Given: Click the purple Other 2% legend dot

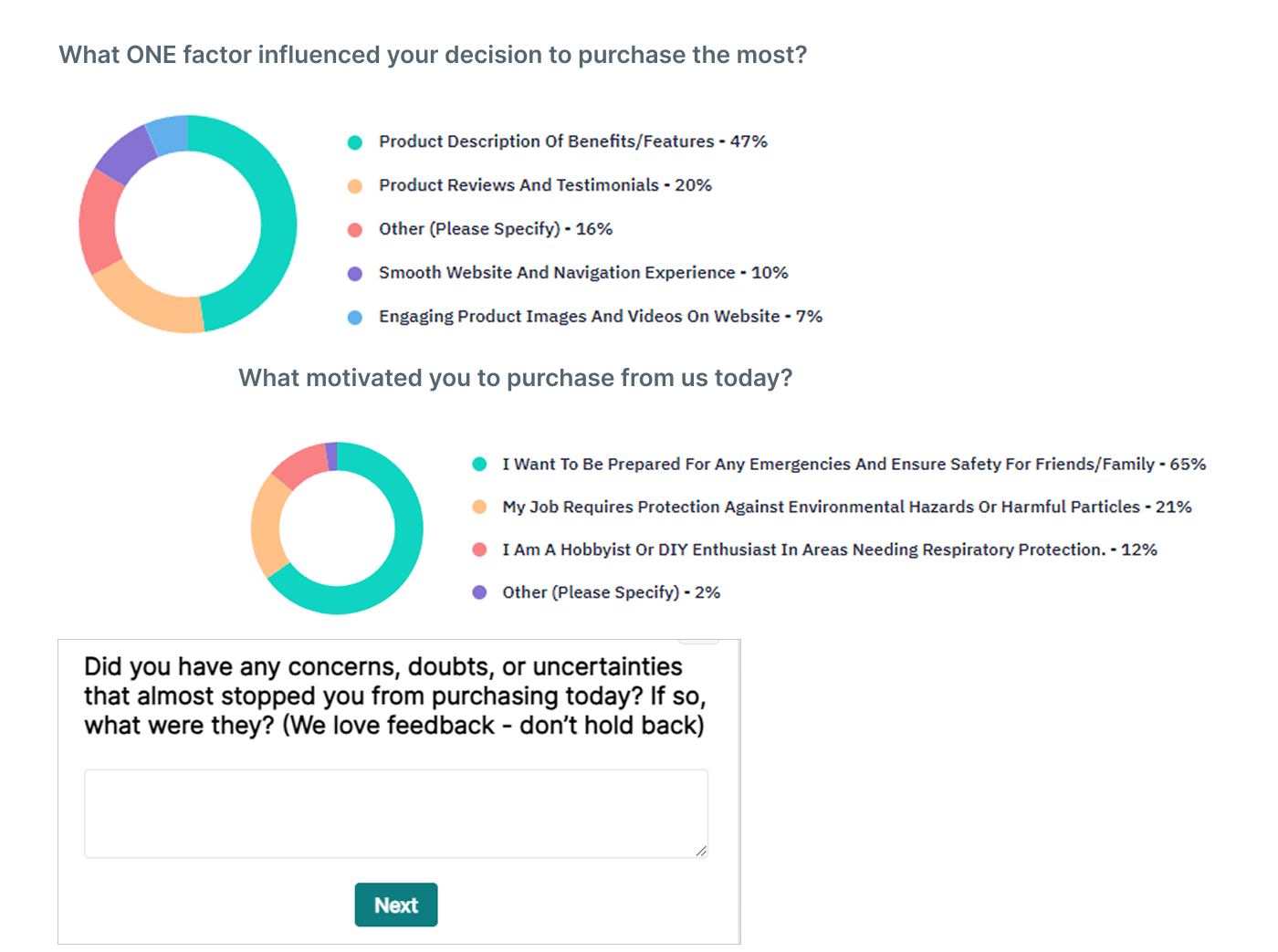Looking at the screenshot, I should pyautogui.click(x=479, y=592).
